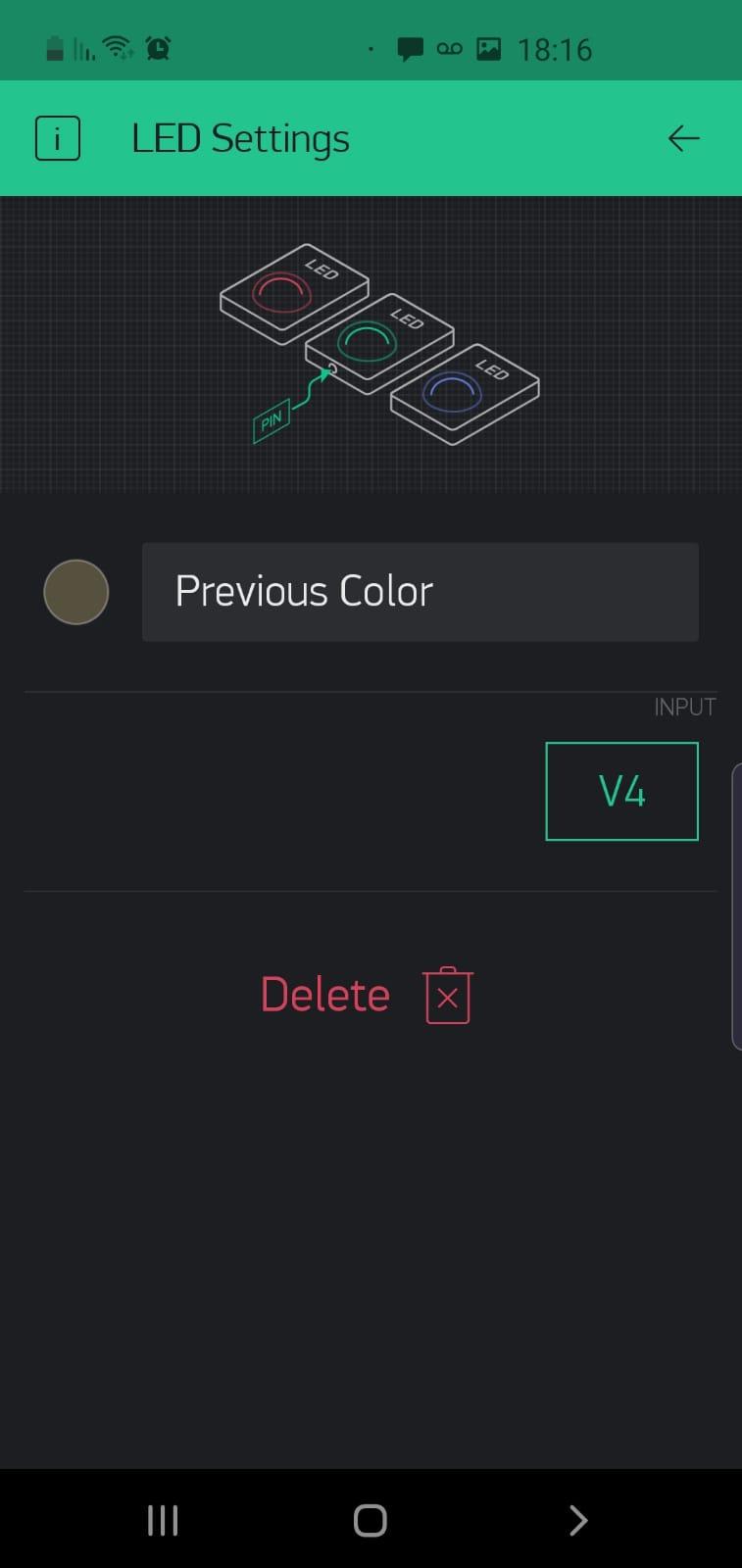
Task: Tap the message notification icon
Action: click(x=410, y=49)
